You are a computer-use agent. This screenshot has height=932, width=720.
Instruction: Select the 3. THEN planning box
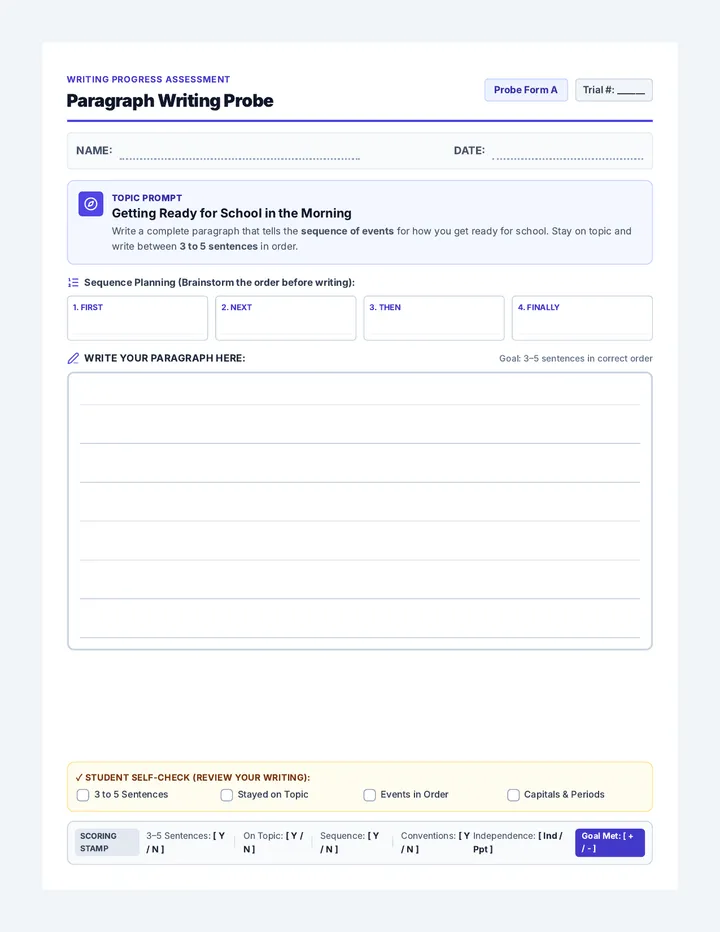[434, 318]
